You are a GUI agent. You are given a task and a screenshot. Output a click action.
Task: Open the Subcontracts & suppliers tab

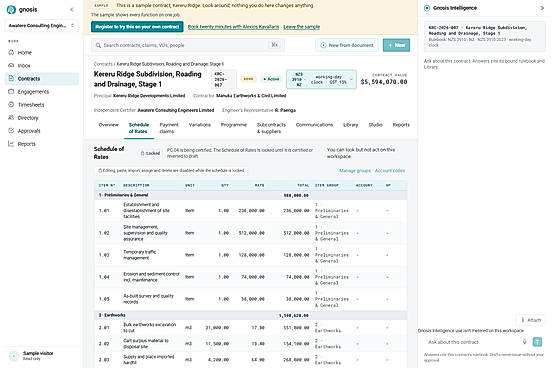tap(271, 128)
